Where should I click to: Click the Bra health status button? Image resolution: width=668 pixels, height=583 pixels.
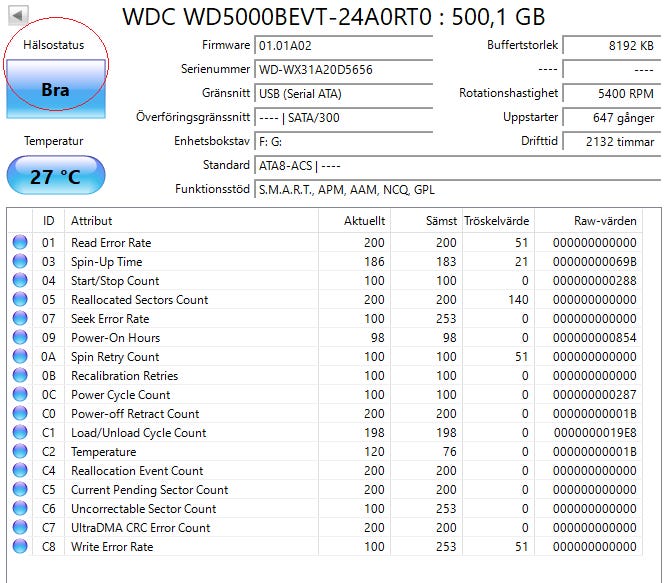click(56, 89)
